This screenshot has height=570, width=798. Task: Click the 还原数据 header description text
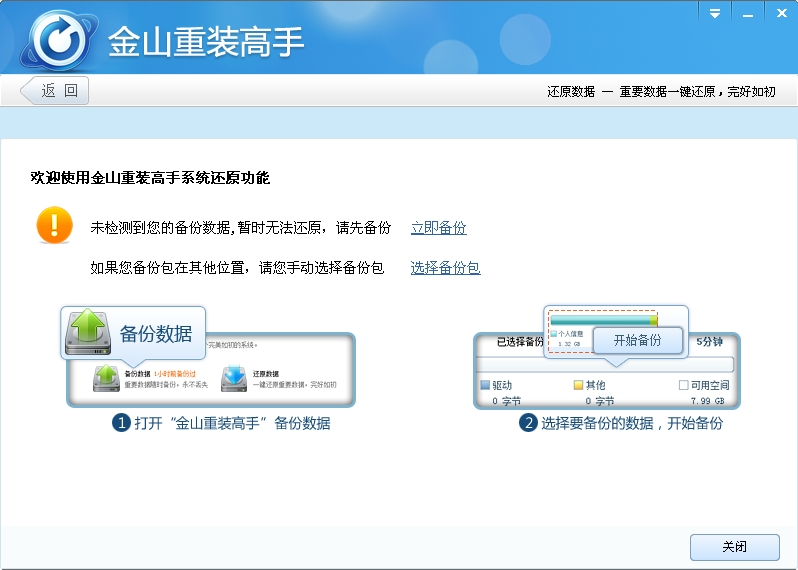point(661,92)
